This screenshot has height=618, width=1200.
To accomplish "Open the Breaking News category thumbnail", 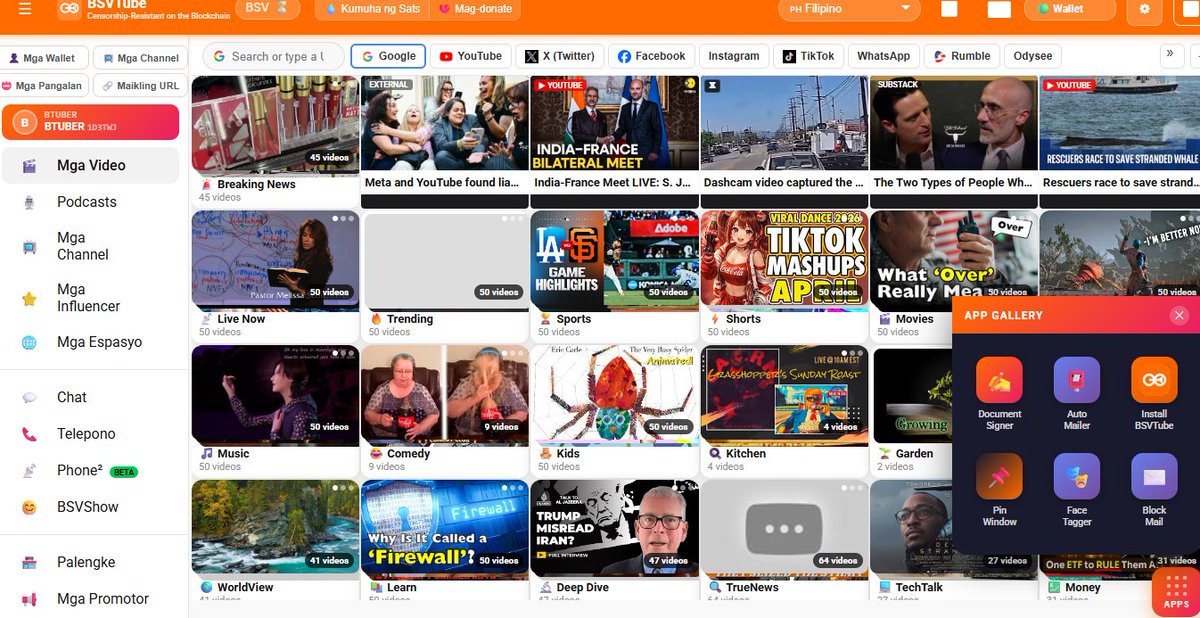I will pyautogui.click(x=275, y=126).
